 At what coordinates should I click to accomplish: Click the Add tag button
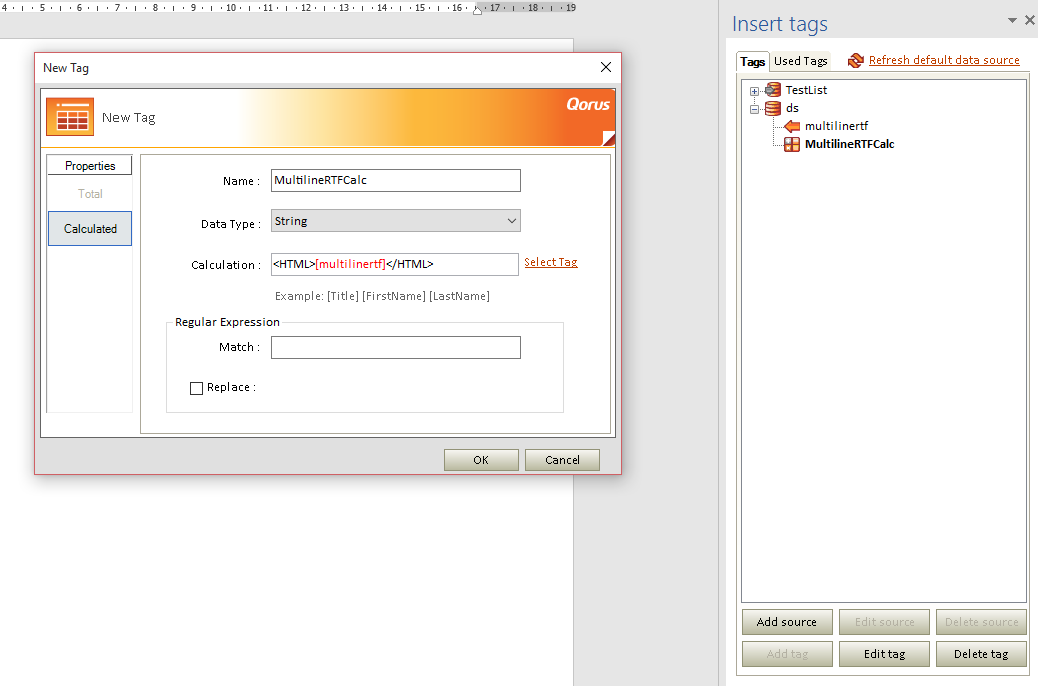(x=786, y=654)
